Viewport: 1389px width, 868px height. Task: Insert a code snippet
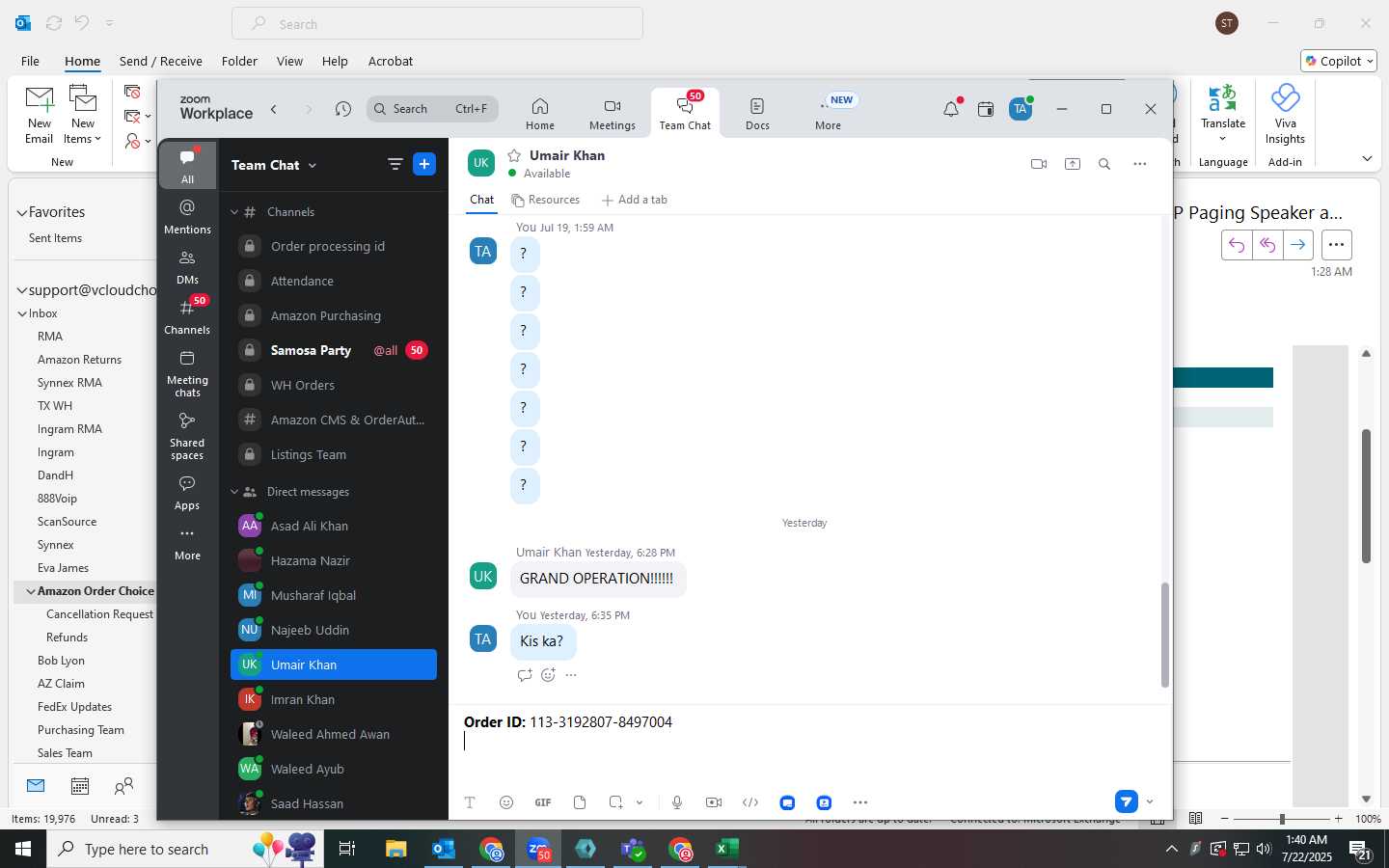click(750, 802)
